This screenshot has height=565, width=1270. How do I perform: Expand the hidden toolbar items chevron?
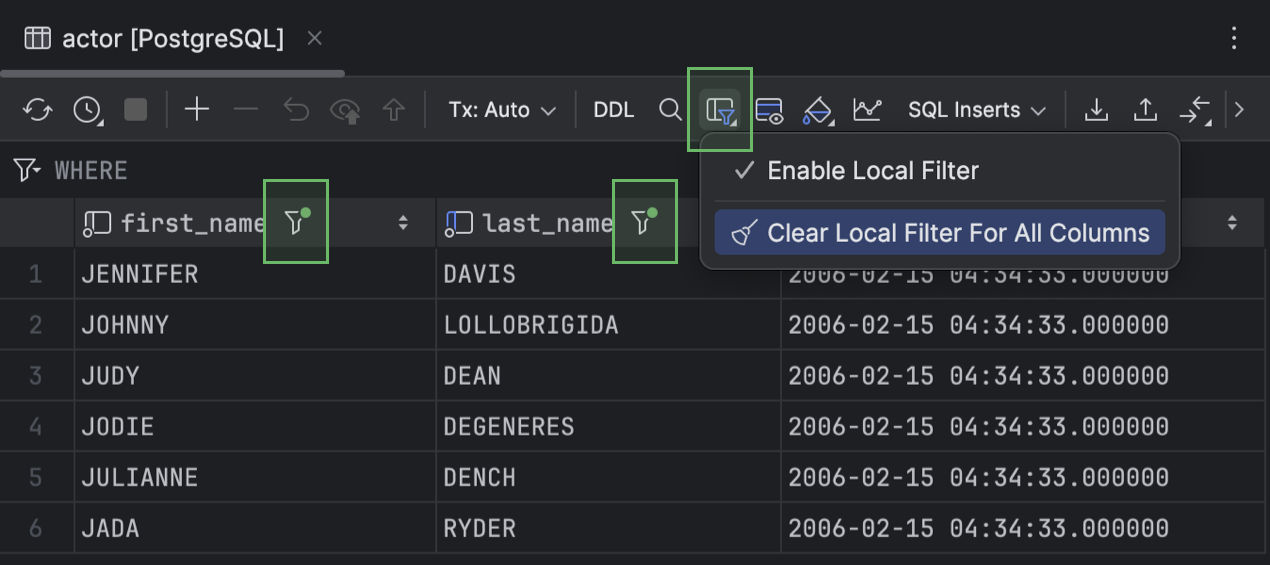[x=1239, y=110]
